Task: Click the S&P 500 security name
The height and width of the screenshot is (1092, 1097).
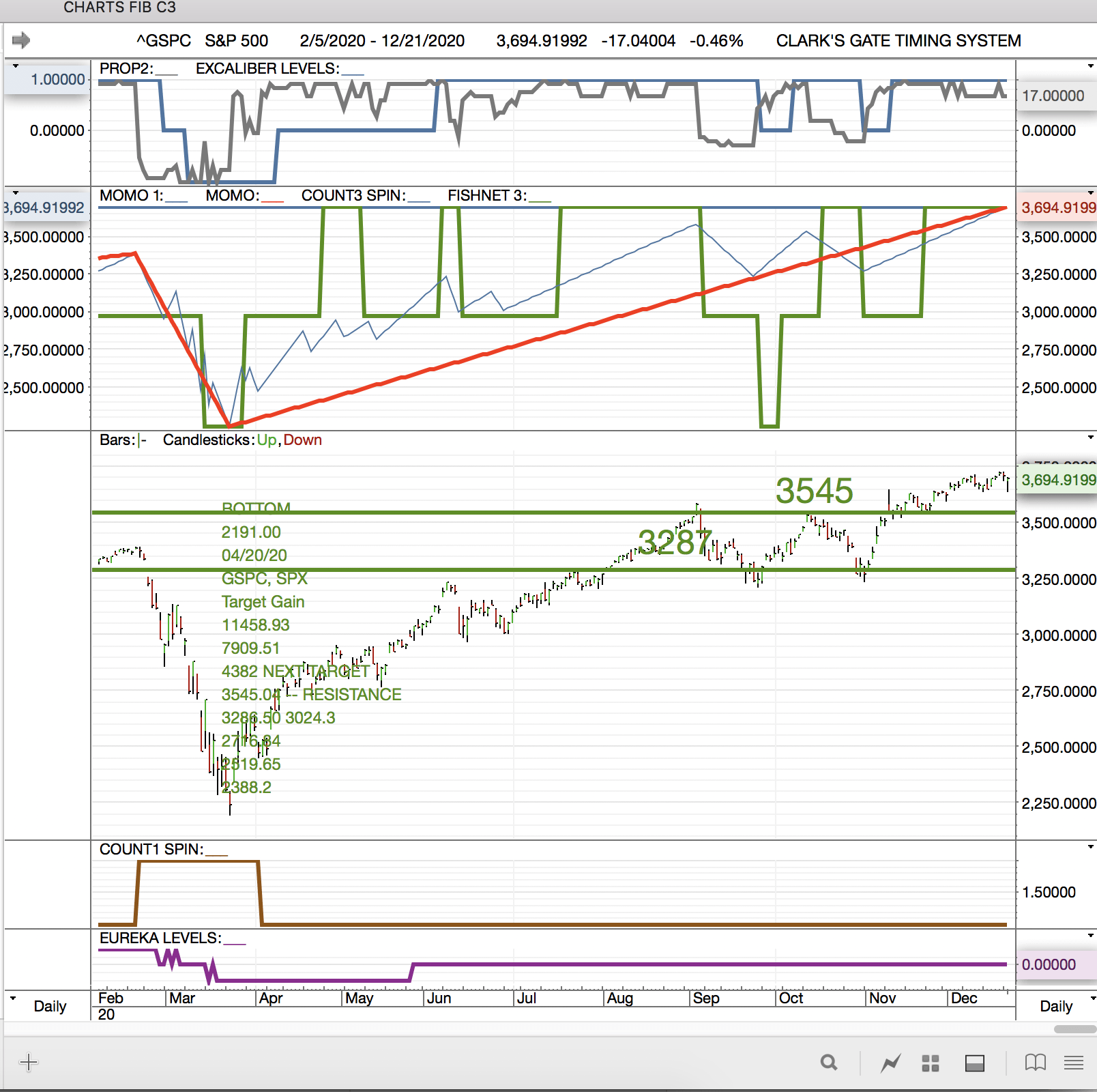Action: tap(237, 40)
